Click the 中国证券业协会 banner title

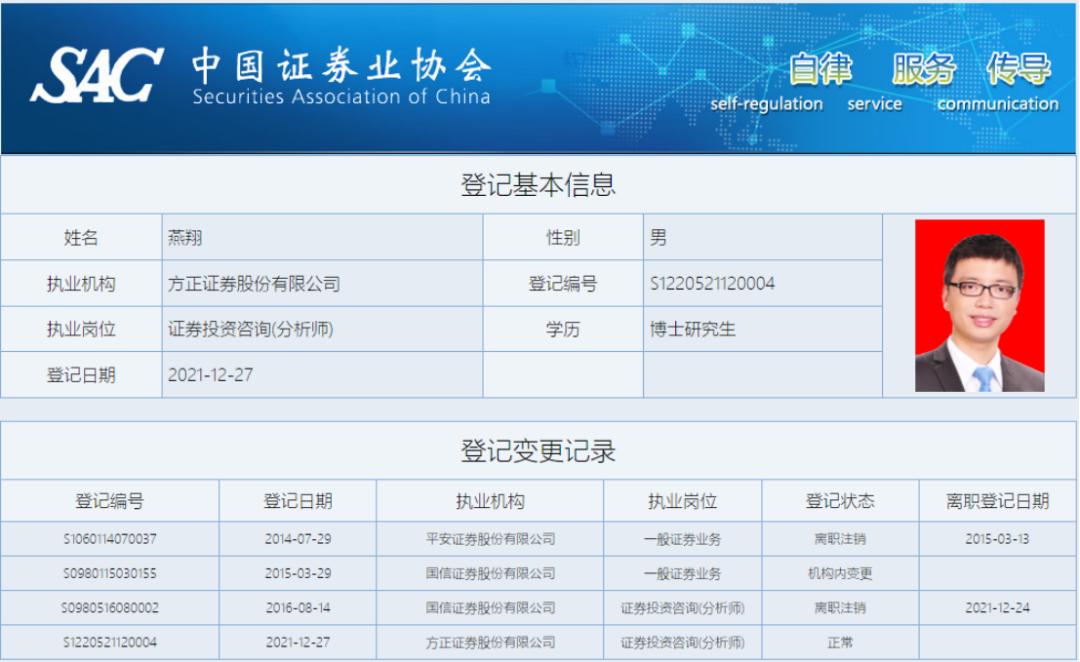(x=342, y=65)
